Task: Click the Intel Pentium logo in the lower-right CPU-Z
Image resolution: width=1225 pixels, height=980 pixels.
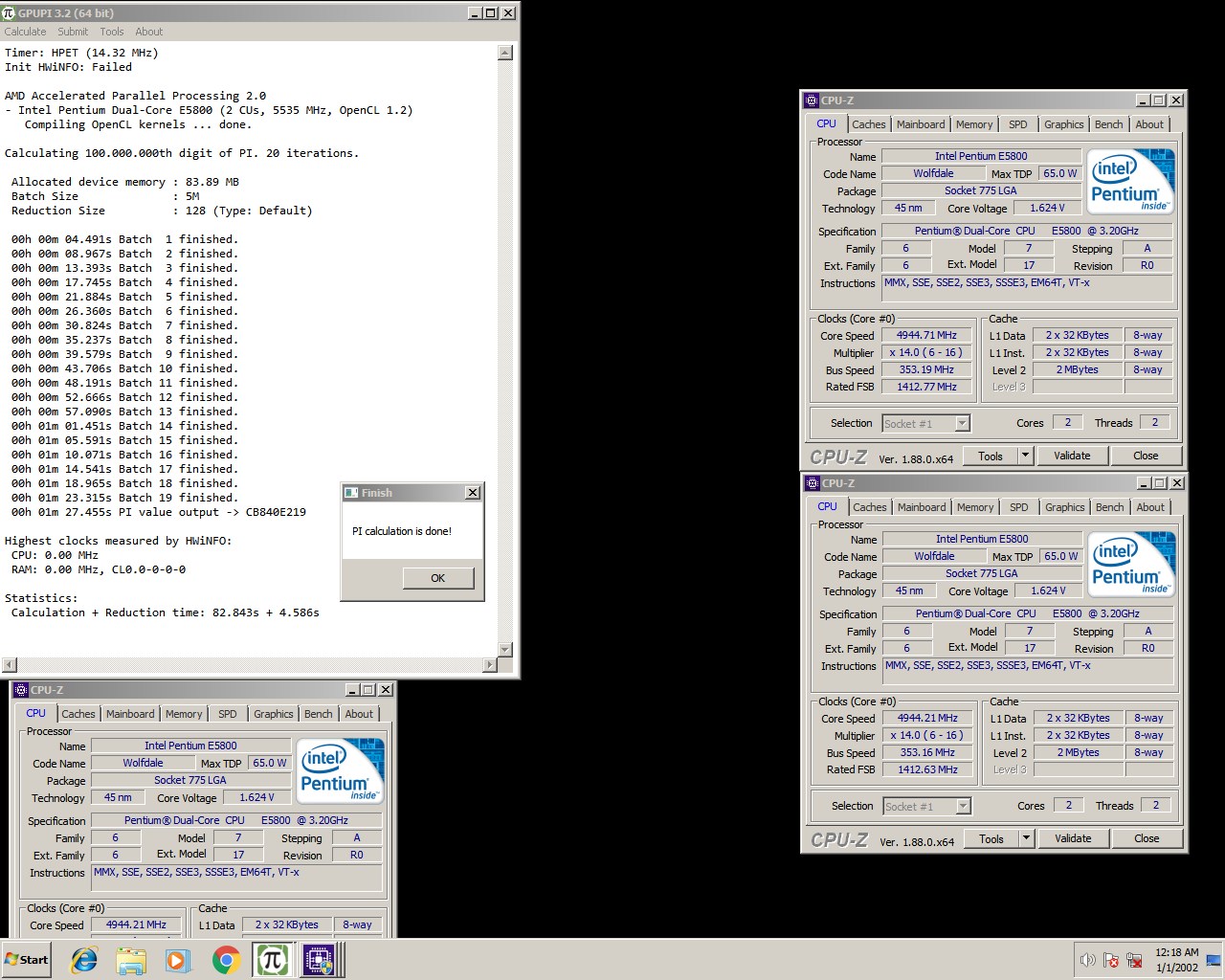Action: [x=1132, y=565]
